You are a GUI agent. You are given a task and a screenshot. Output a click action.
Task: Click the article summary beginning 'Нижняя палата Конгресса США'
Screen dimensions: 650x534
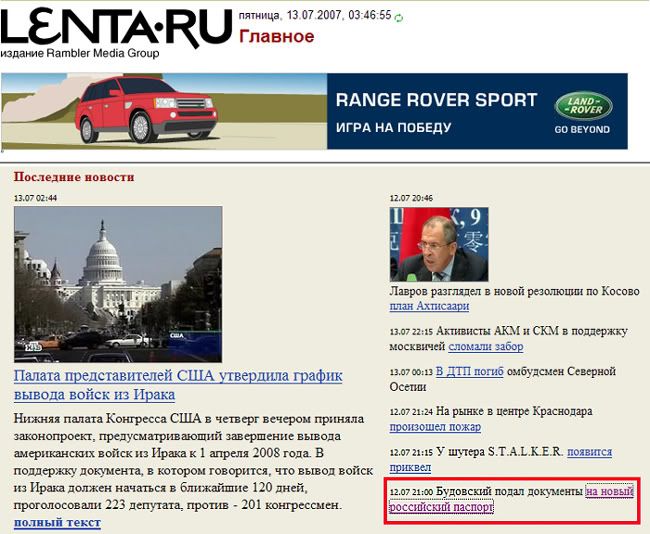point(194,462)
